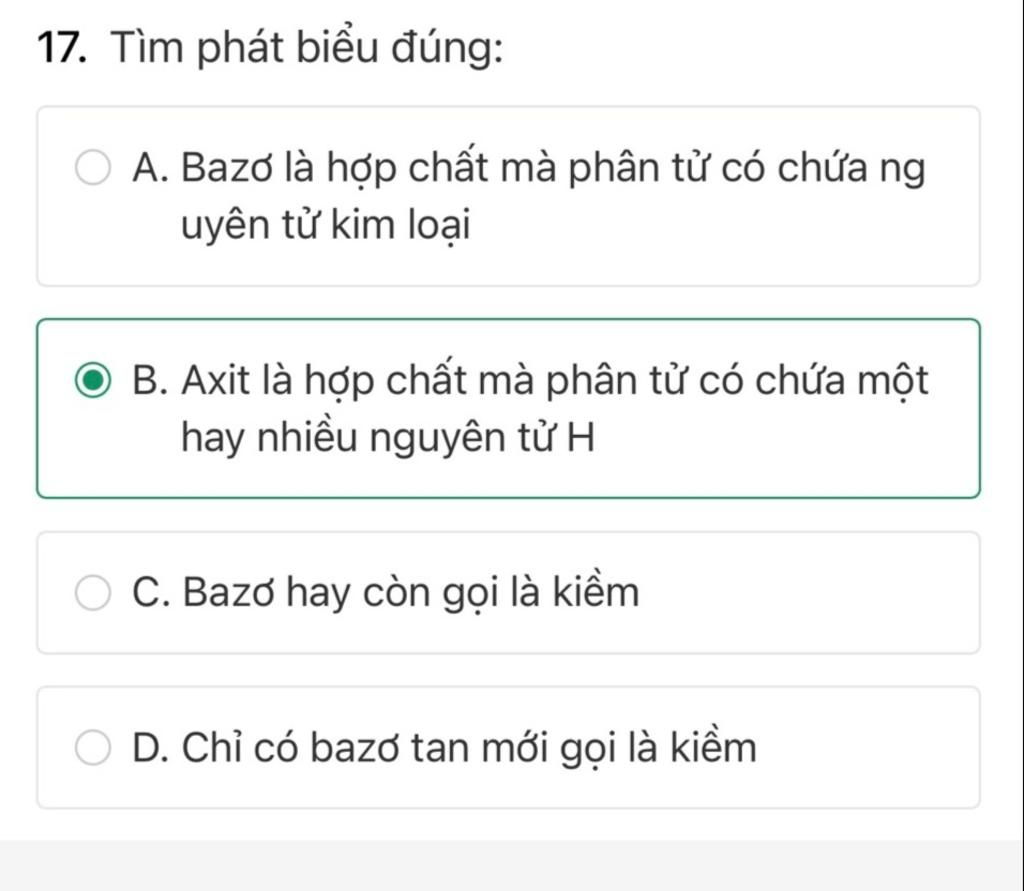The height and width of the screenshot is (891, 1024).
Task: Click the words 'chứa ng' in option A
Action: pyautogui.click(x=851, y=168)
